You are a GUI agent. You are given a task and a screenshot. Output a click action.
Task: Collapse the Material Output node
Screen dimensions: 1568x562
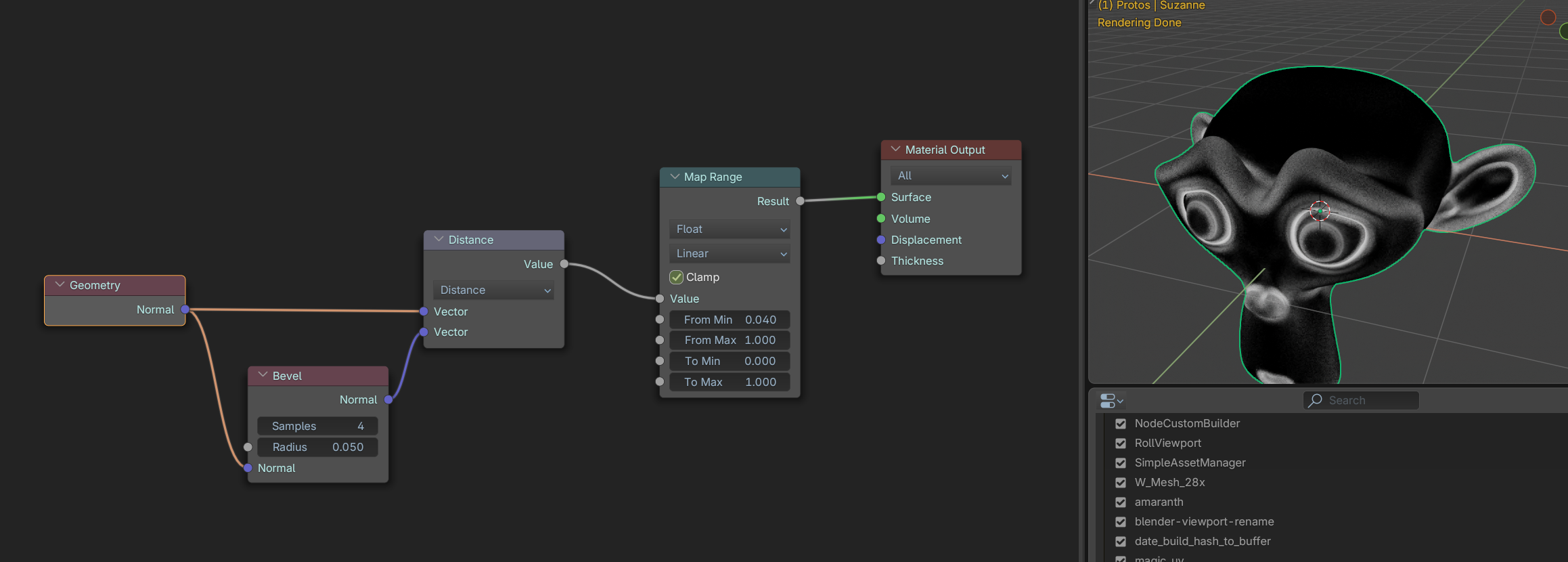[x=895, y=150]
